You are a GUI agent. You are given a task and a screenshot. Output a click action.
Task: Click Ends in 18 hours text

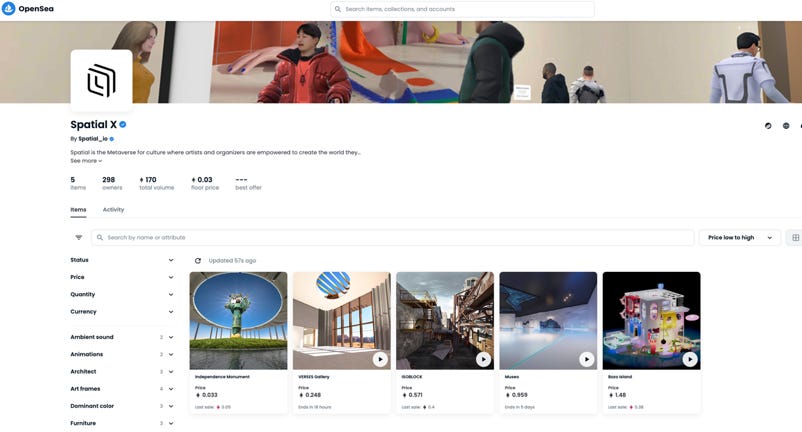click(x=315, y=407)
